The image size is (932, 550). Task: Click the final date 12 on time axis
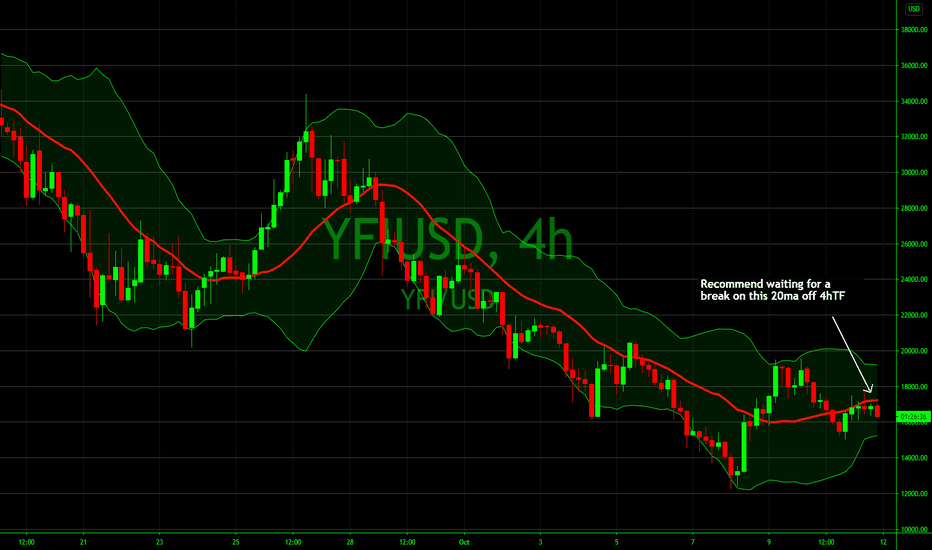[883, 542]
